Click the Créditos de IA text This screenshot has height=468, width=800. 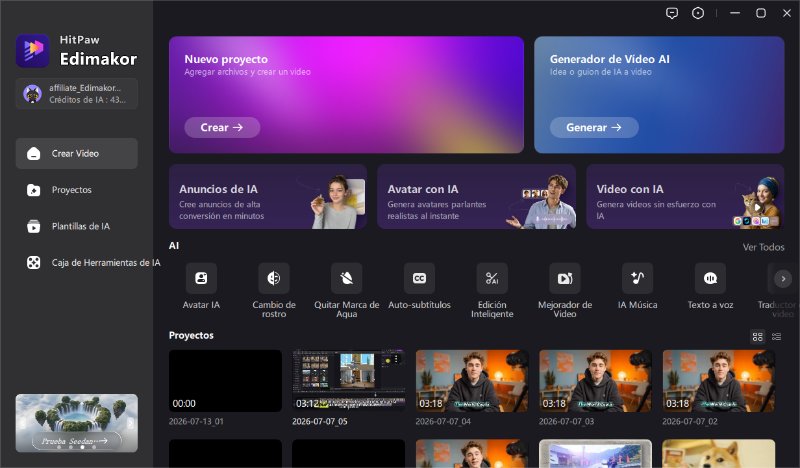coord(87,100)
